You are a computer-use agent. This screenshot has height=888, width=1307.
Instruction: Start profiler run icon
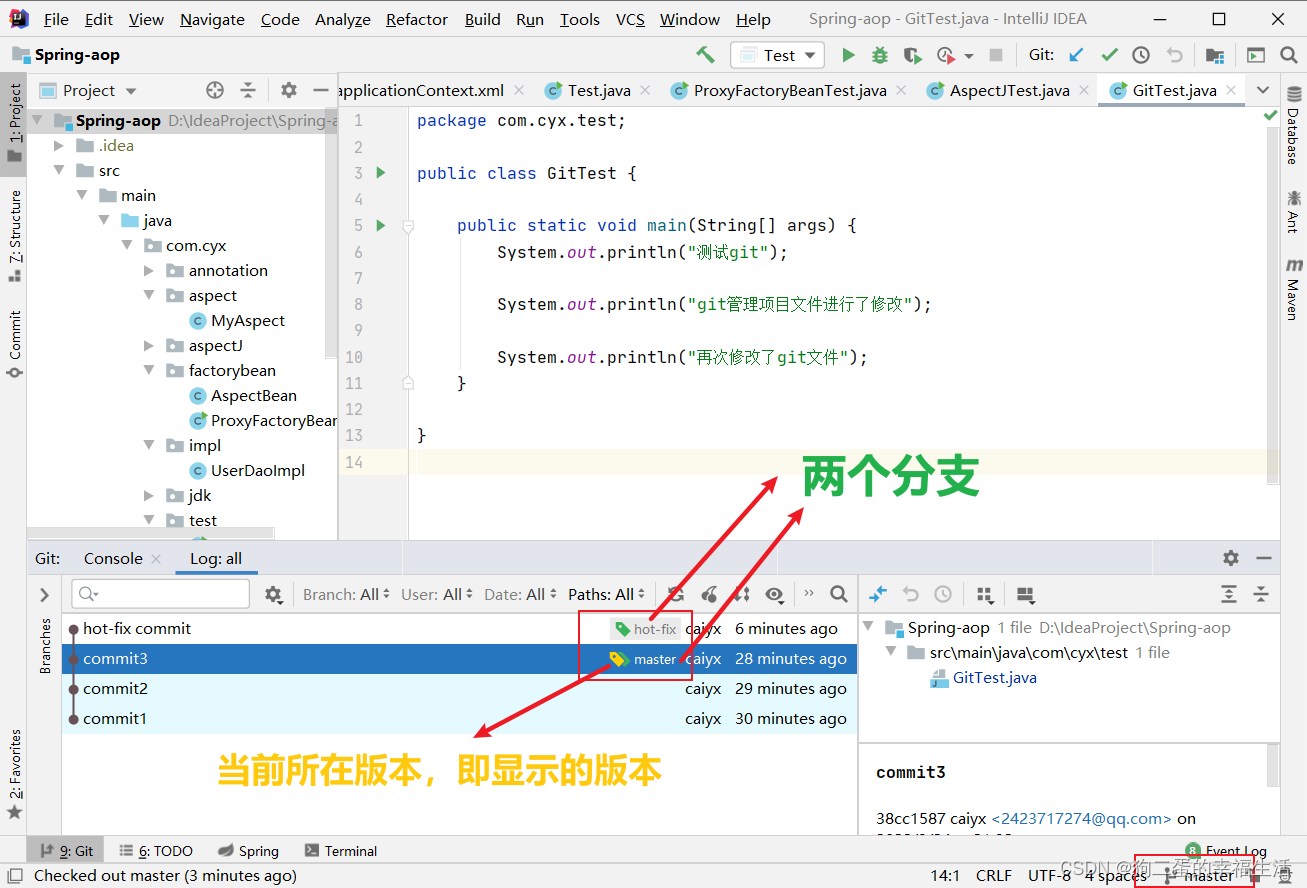pos(946,55)
